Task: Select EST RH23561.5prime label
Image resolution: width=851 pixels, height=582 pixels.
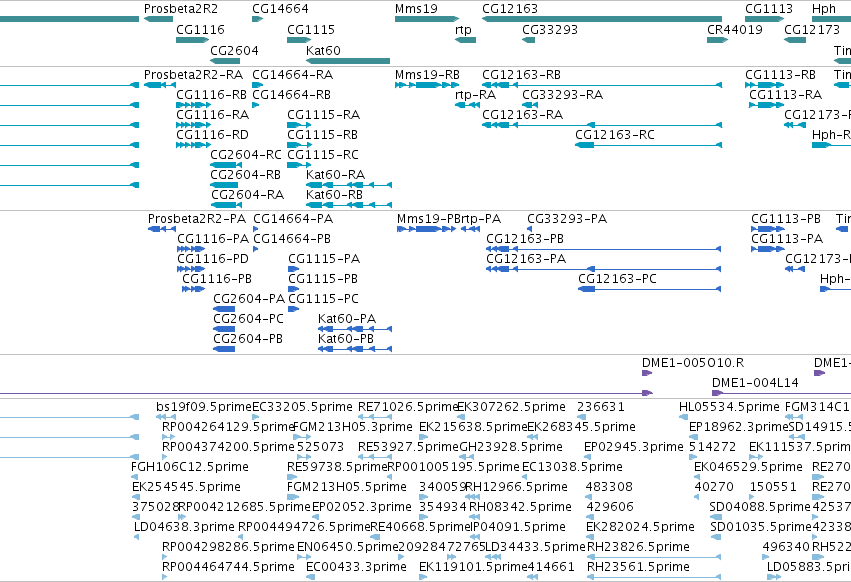Action: point(638,567)
